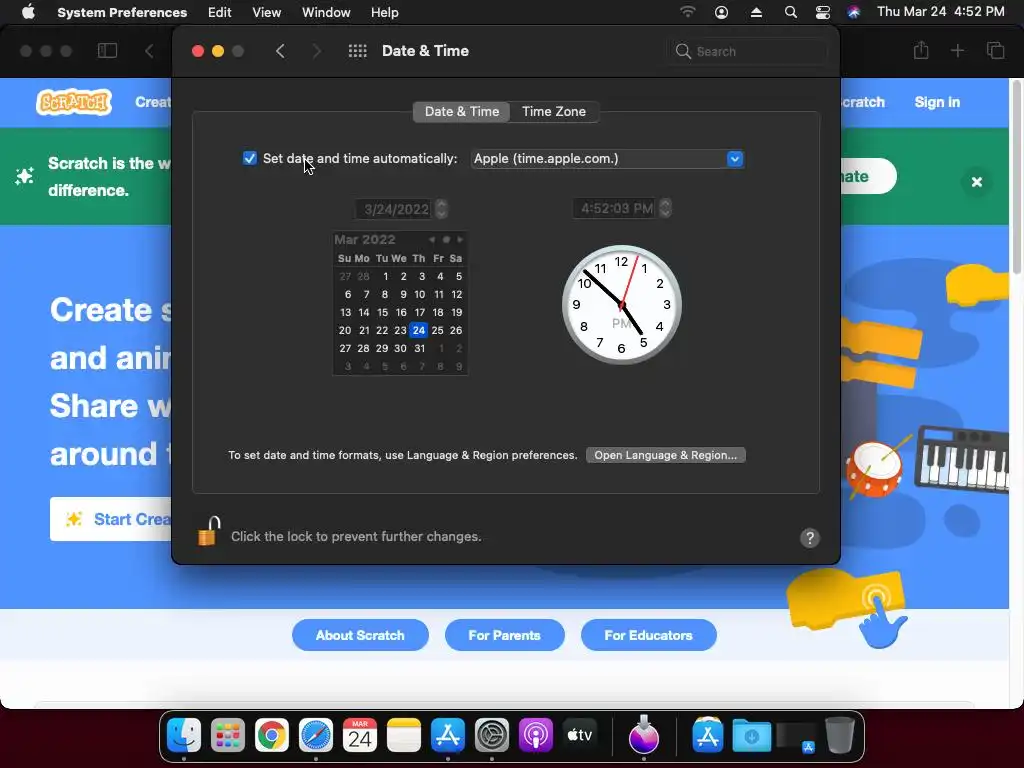
Task: Go to next month in calendar
Action: pyautogui.click(x=460, y=240)
